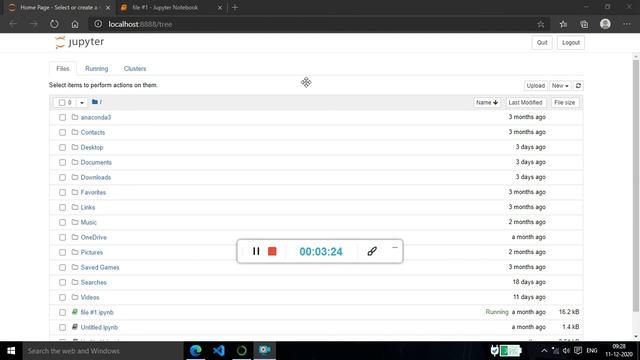Stop the screen recording with the red square
The image size is (640, 360).
272,251
